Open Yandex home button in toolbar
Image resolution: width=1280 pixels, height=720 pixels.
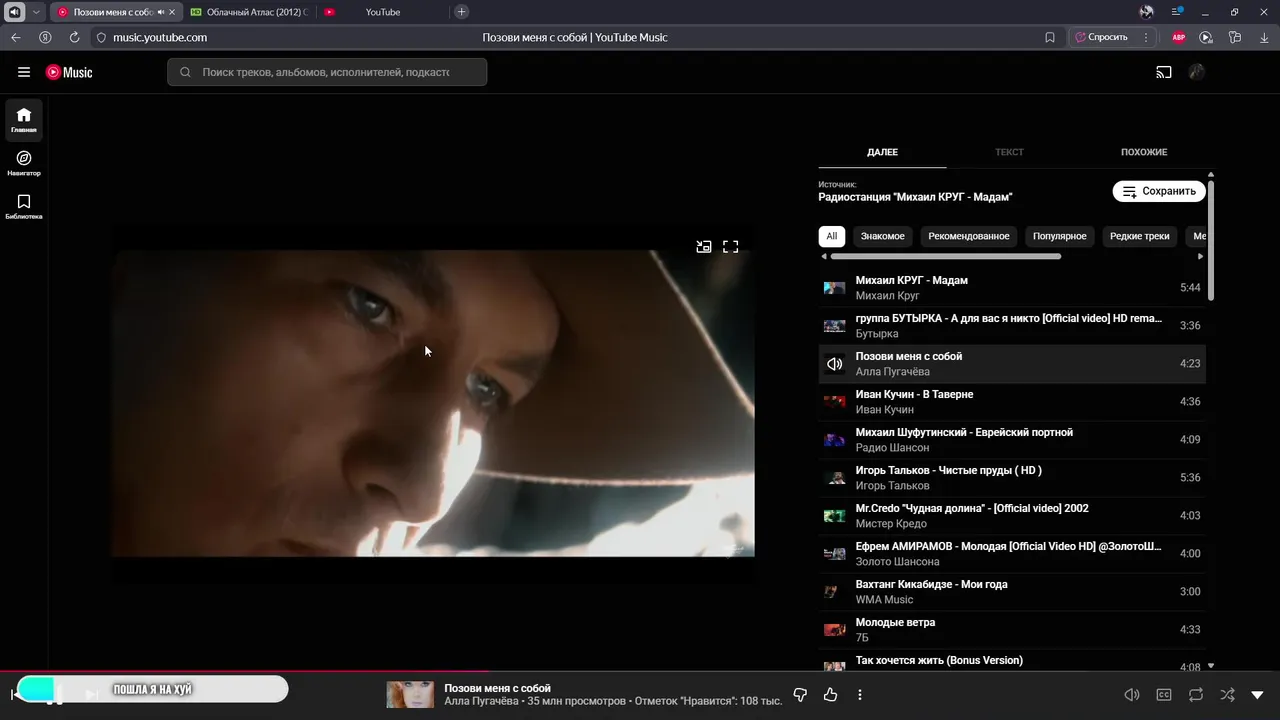pos(45,37)
